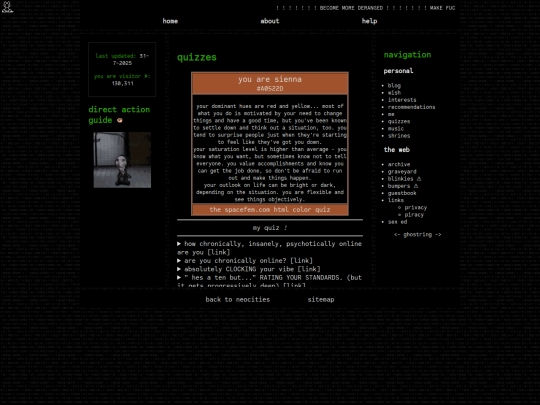Viewport: 540px width, 405px height.
Task: Click the grayscale figurine image thumbnail
Action: (x=122, y=160)
